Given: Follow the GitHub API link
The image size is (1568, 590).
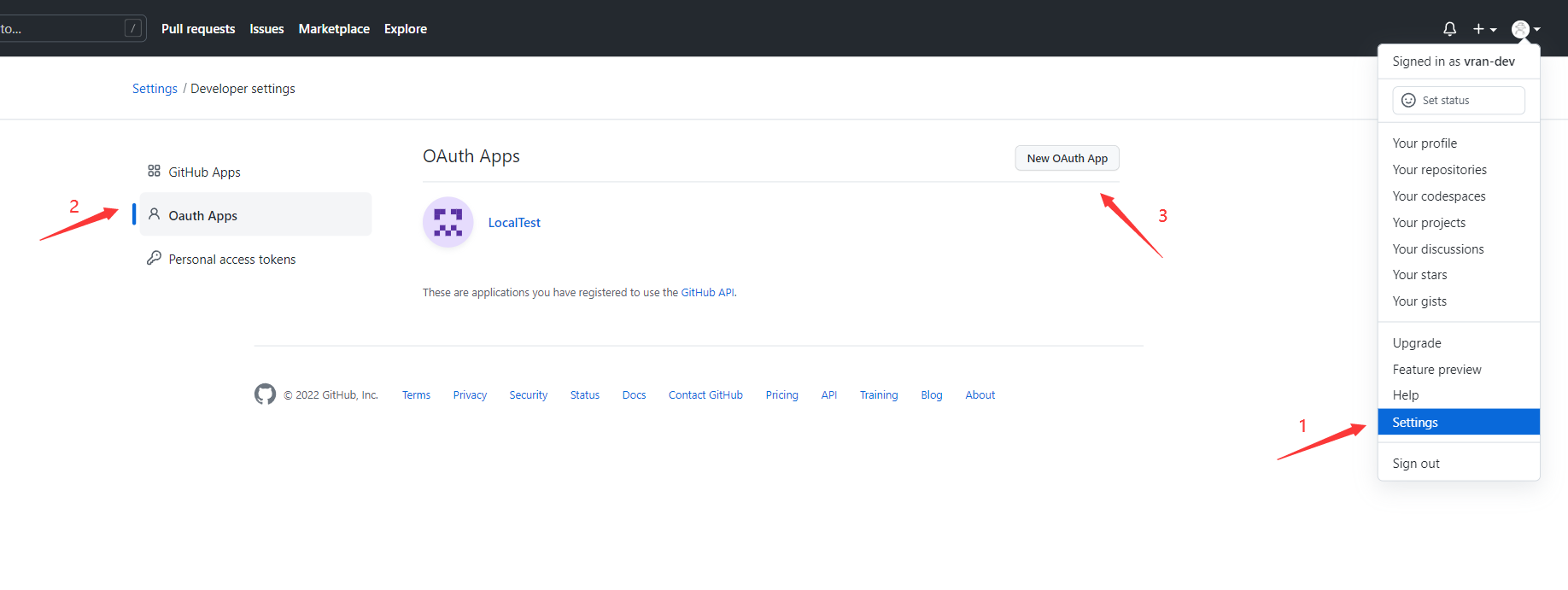Looking at the screenshot, I should click(x=707, y=292).
